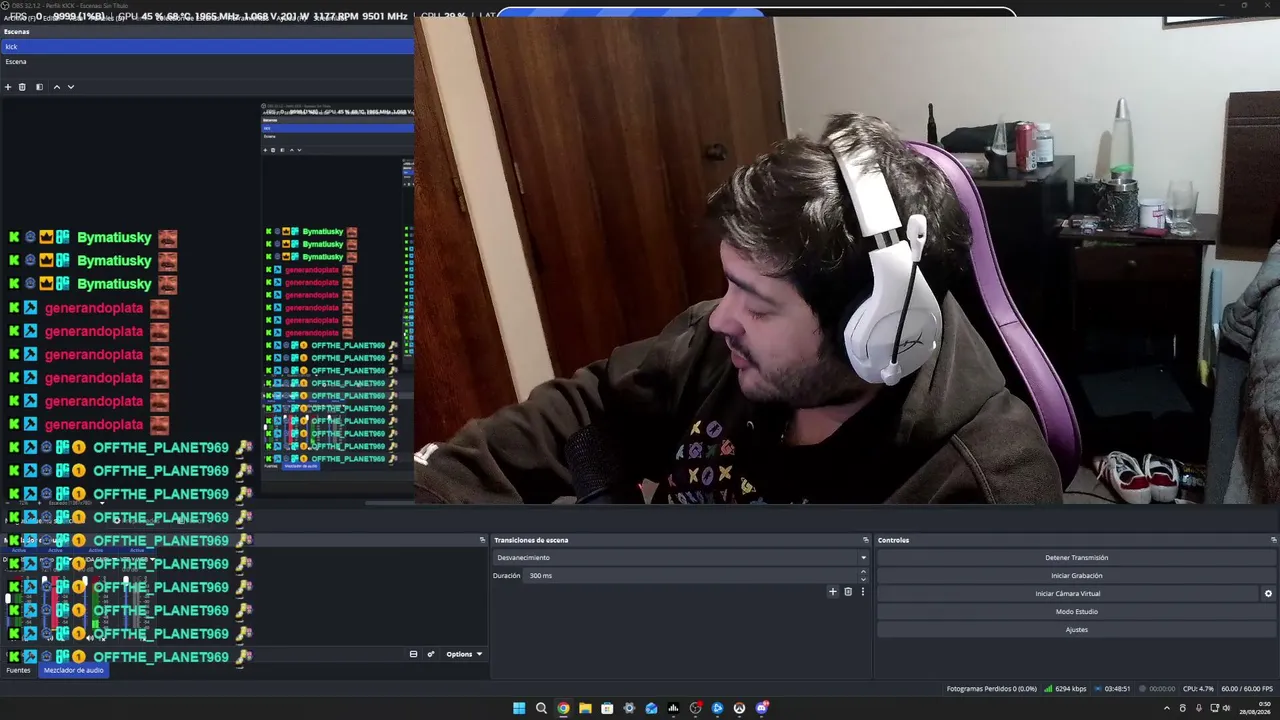The height and width of the screenshot is (720, 1280).
Task: Open virtual camera settings gear
Action: click(1268, 594)
